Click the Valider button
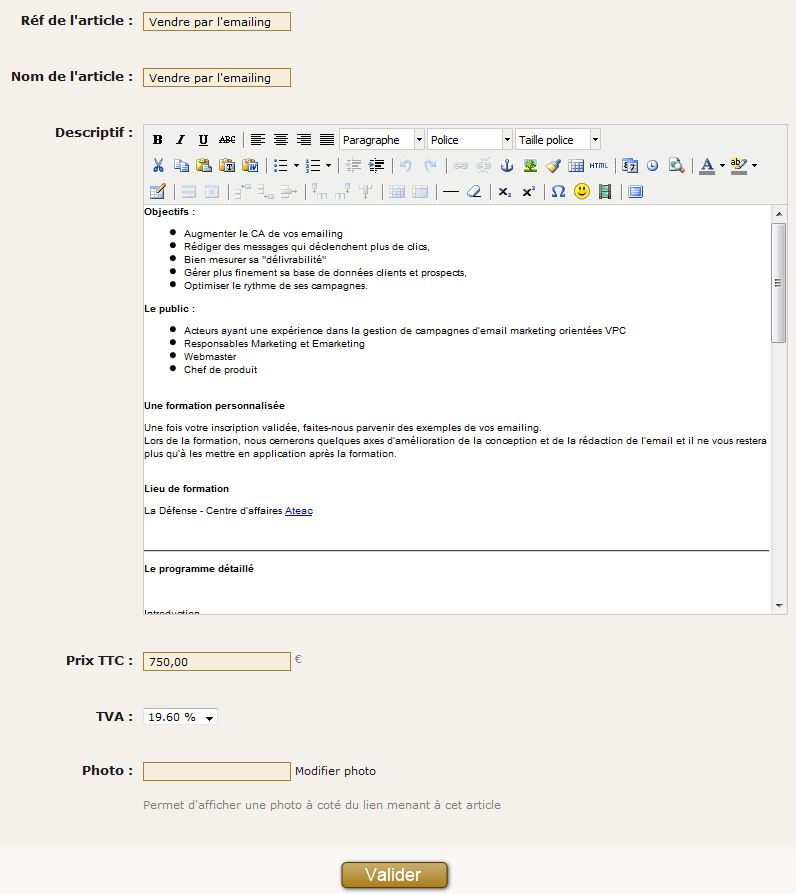The width and height of the screenshot is (796, 894). click(394, 875)
